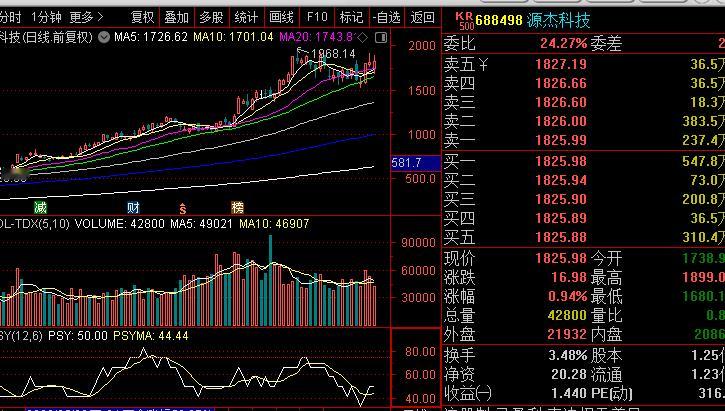Click the 外盘 value 21932
The width and height of the screenshot is (725, 411).
point(567,334)
